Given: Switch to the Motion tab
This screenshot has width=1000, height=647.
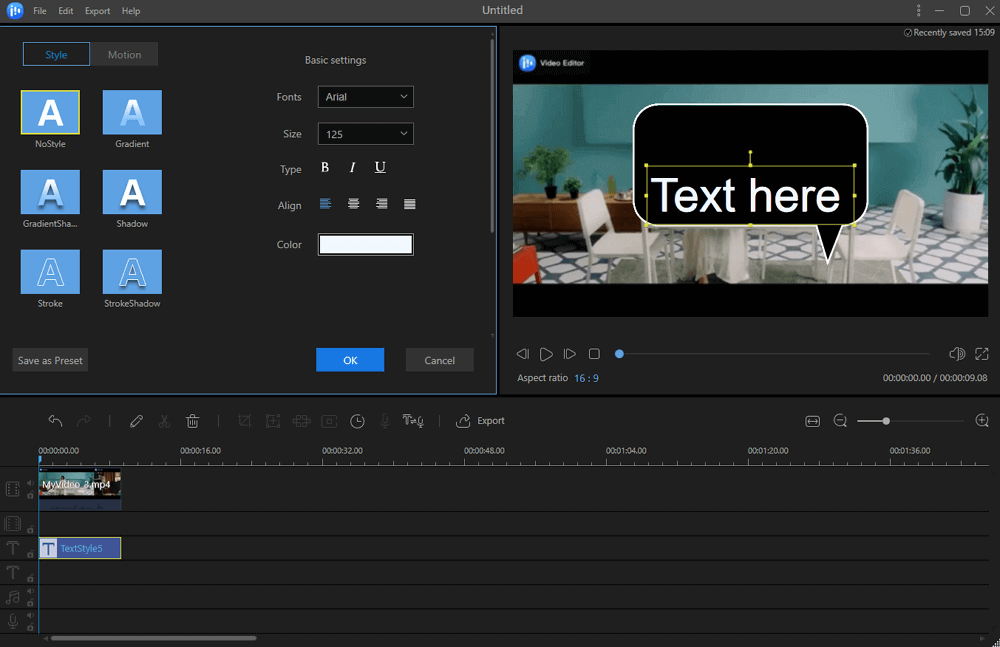Looking at the screenshot, I should click(124, 55).
